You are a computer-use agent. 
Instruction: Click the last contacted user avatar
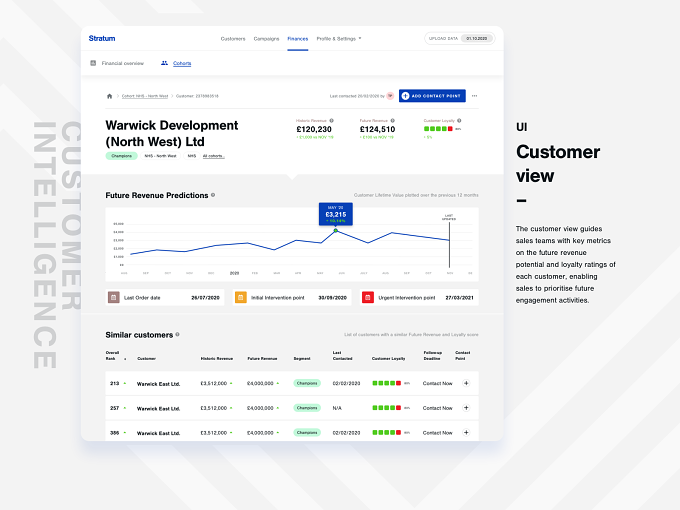(390, 96)
